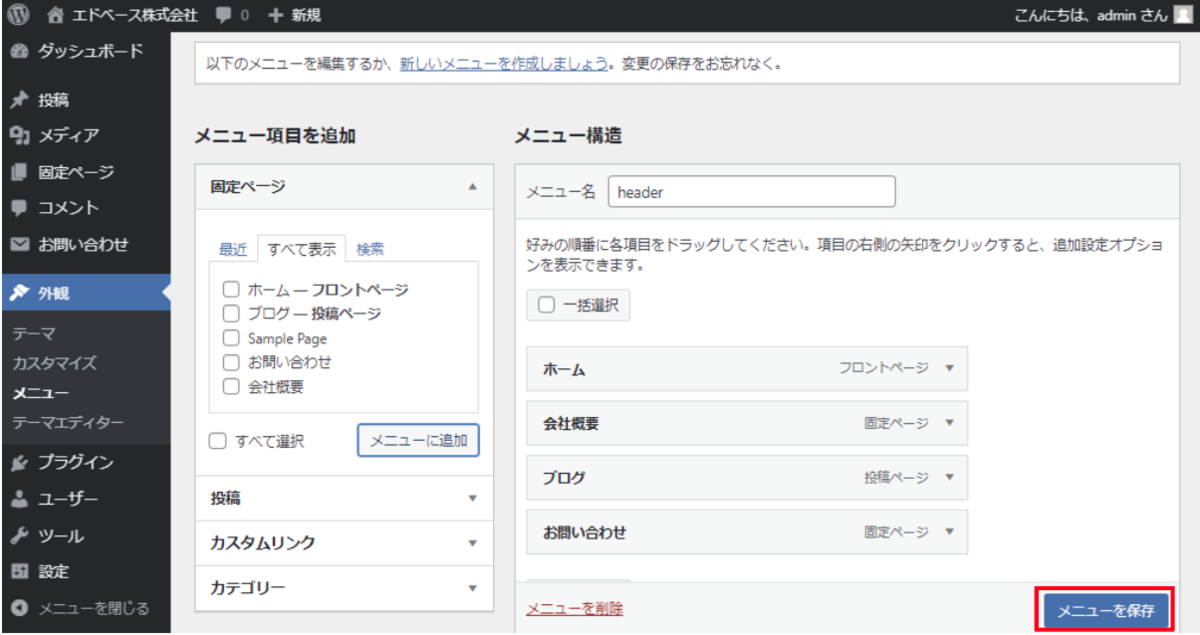
Task: Collapse the 固定ページ panel arrow
Action: click(x=473, y=187)
